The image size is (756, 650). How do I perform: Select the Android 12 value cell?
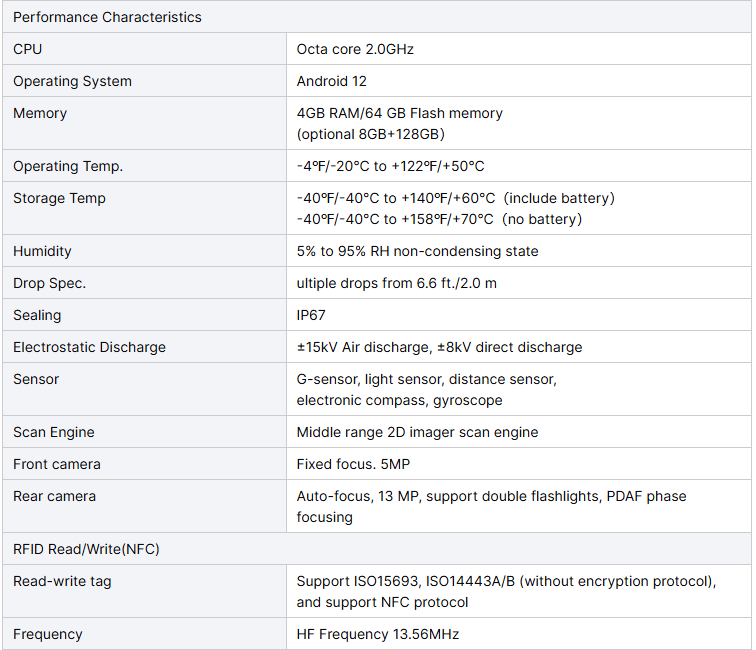click(x=519, y=81)
